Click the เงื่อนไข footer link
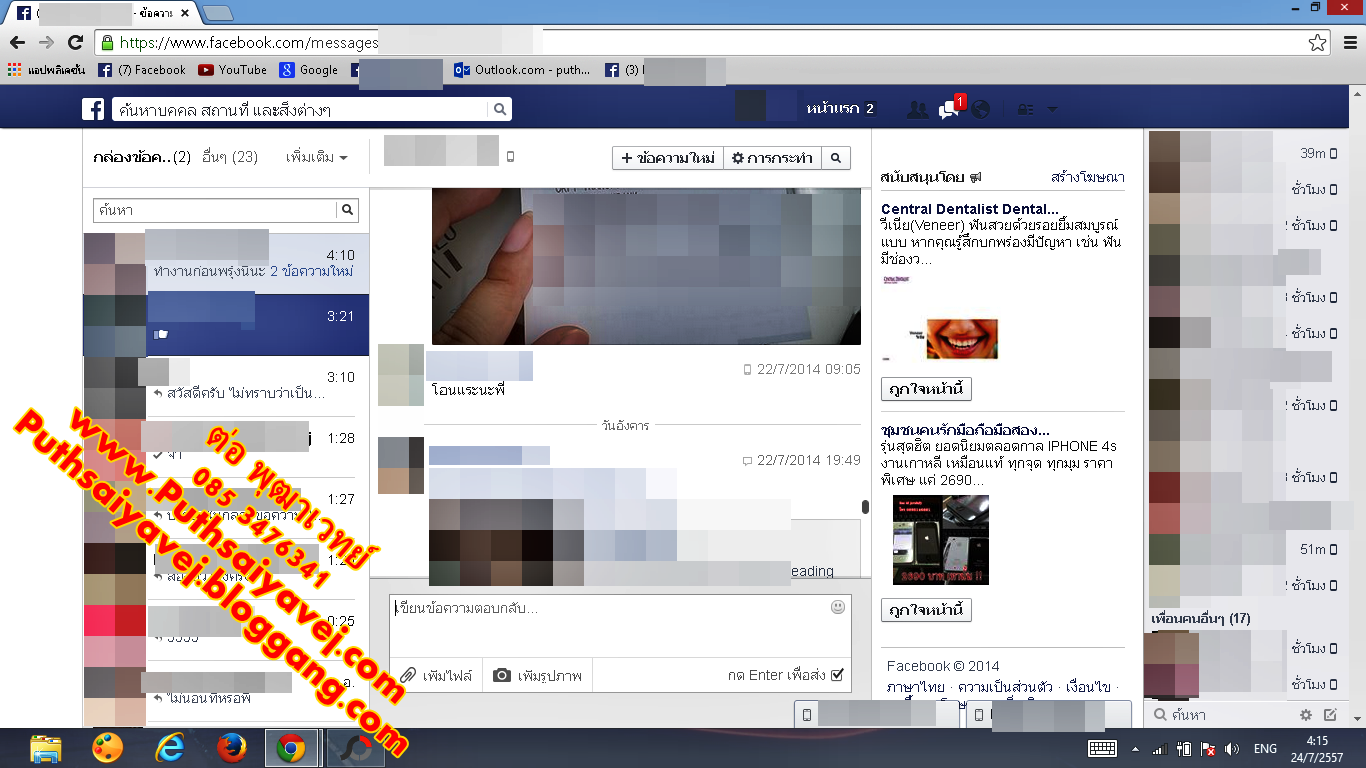 coord(1089,688)
